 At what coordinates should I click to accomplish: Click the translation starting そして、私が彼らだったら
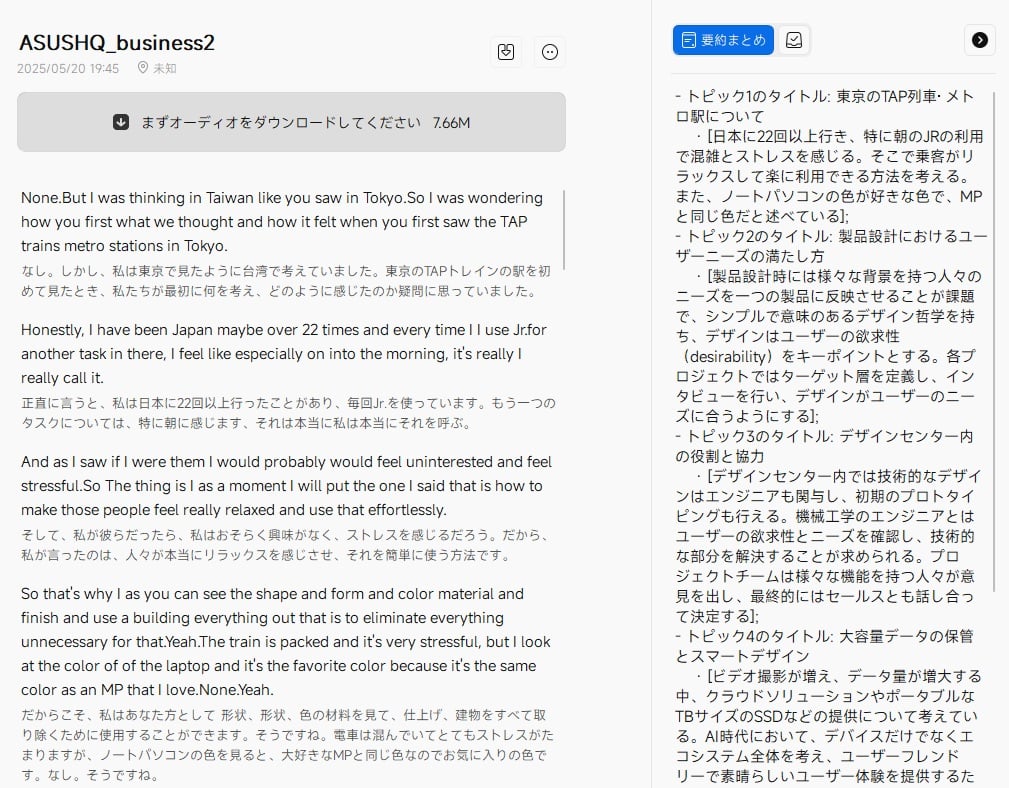286,545
